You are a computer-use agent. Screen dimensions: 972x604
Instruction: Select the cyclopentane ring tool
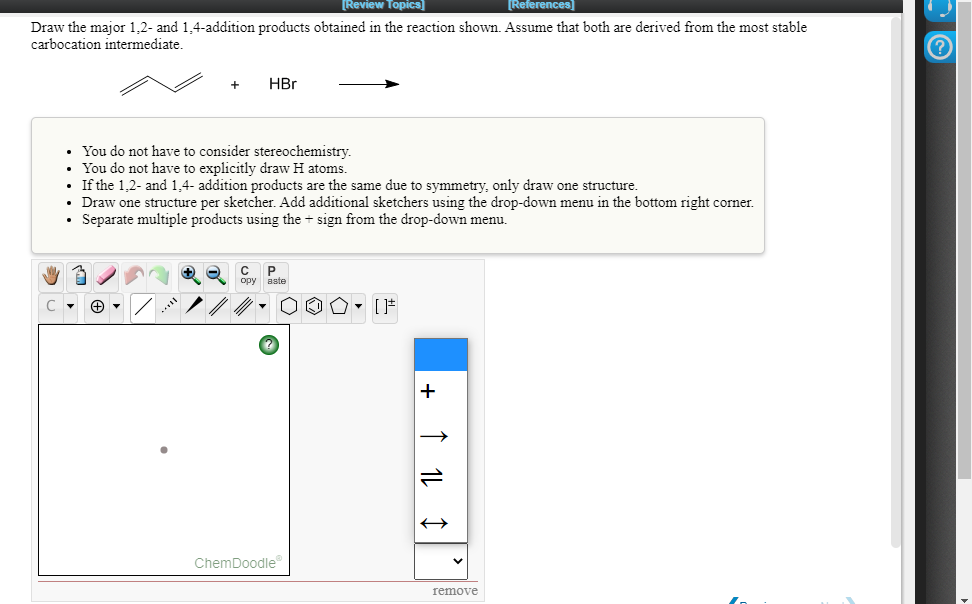(x=338, y=306)
